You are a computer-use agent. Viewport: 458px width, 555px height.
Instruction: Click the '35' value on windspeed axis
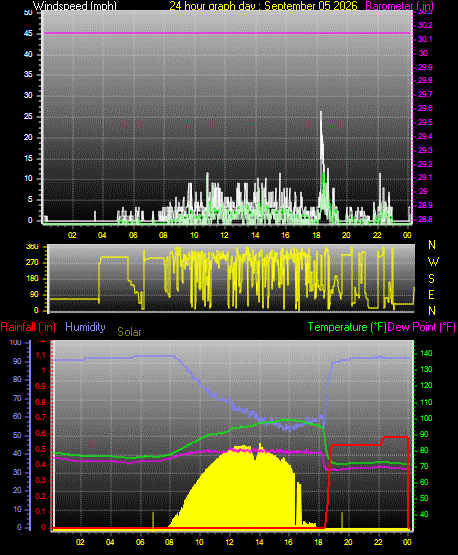click(28, 74)
